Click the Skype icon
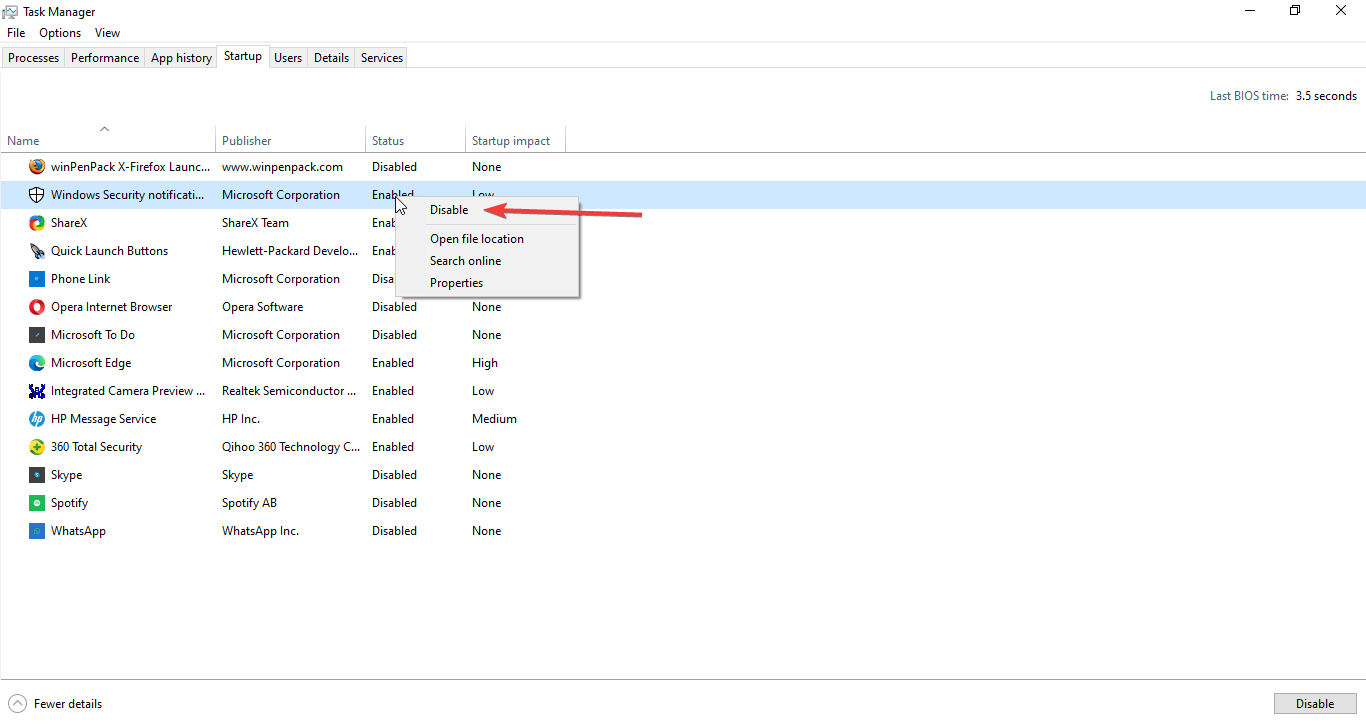 pos(37,474)
